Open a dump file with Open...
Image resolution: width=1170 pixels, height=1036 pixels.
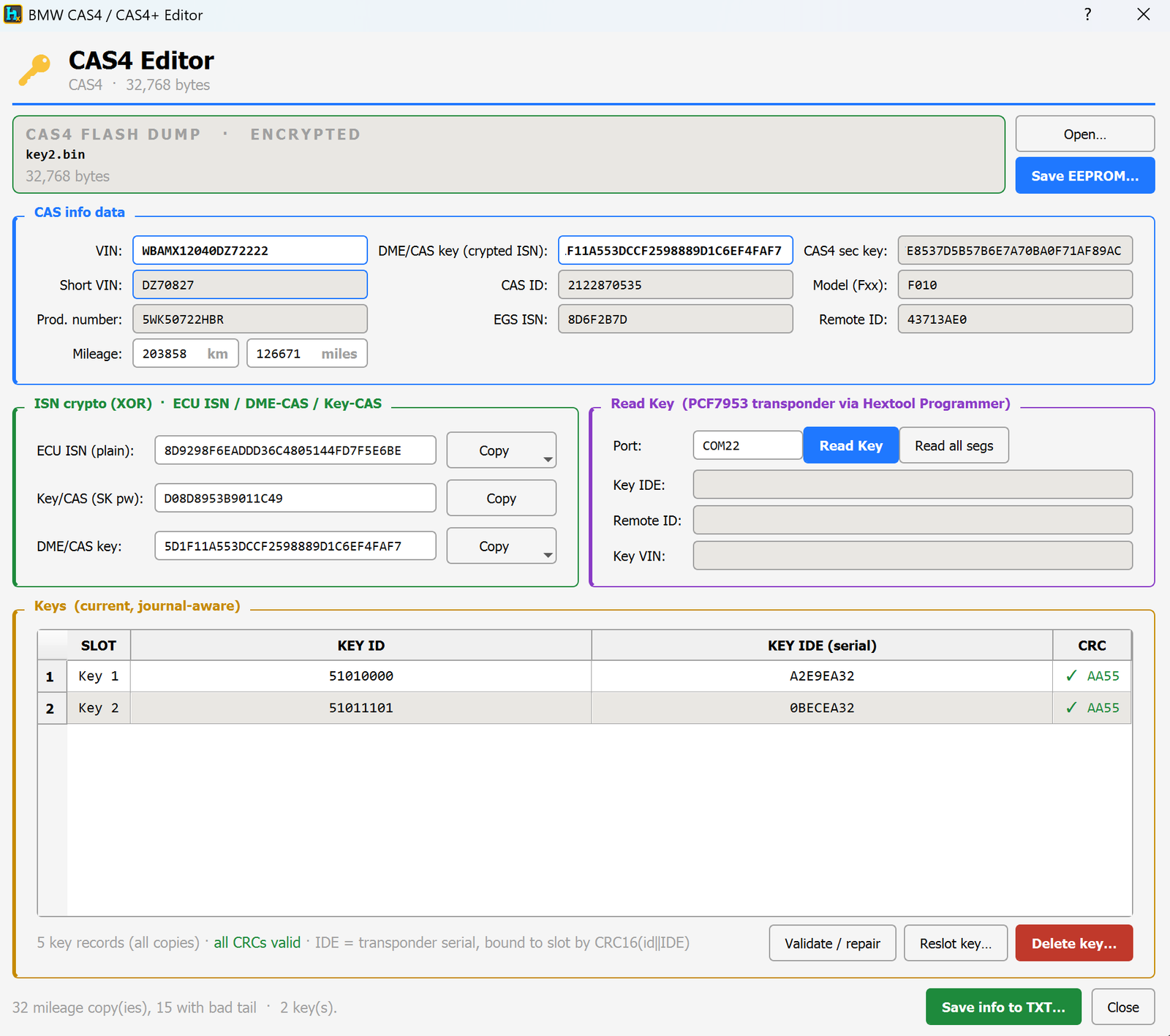1084,135
